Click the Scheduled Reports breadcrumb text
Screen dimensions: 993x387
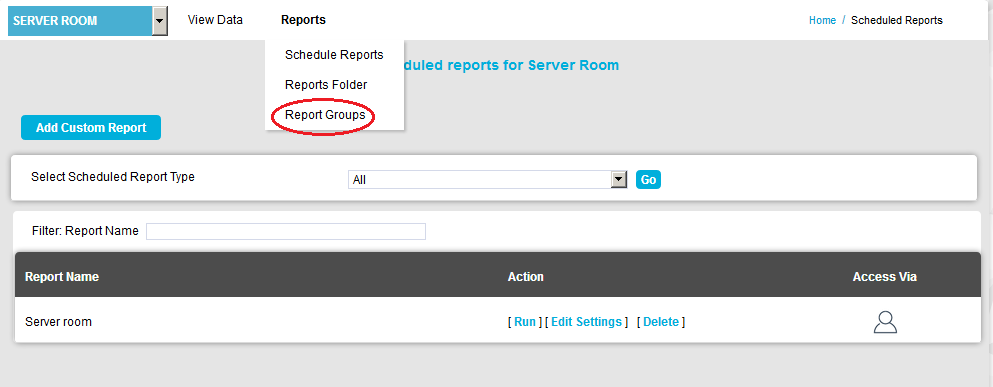(x=897, y=20)
